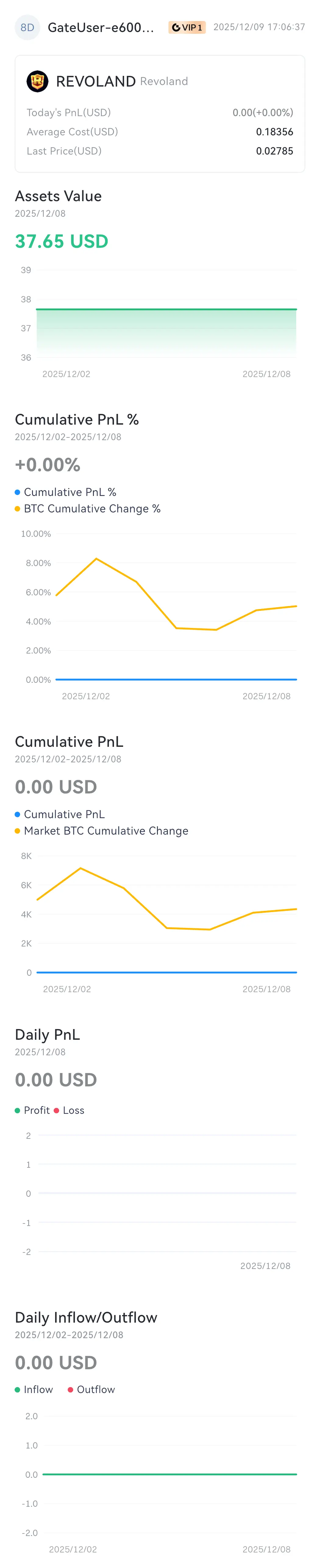
Task: Click the REVOLAND coin logo
Action: 38,81
